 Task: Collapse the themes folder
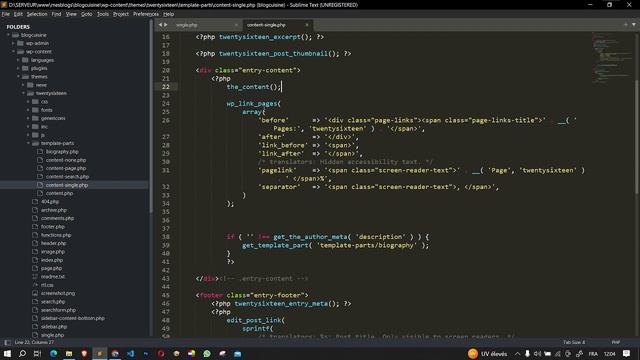(x=18, y=76)
